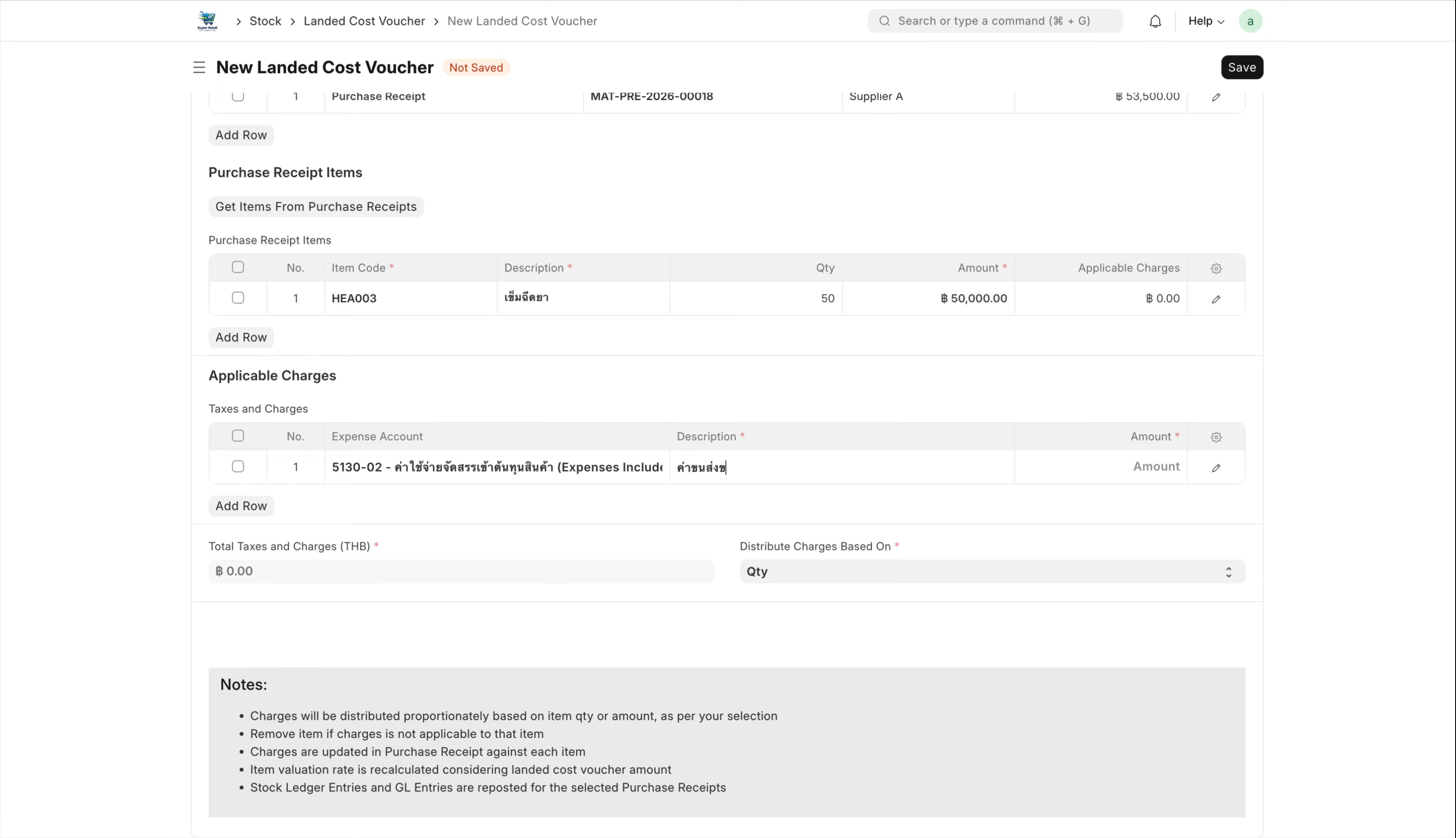Viewport: 1456px width, 838px height.
Task: Click the Applicable Charges ฿ 0.00 cell
Action: coord(1101,298)
